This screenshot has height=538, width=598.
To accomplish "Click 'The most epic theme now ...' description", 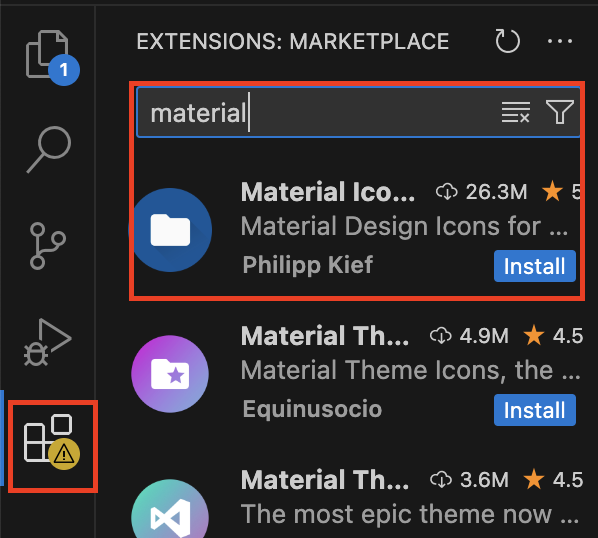I will [410, 514].
